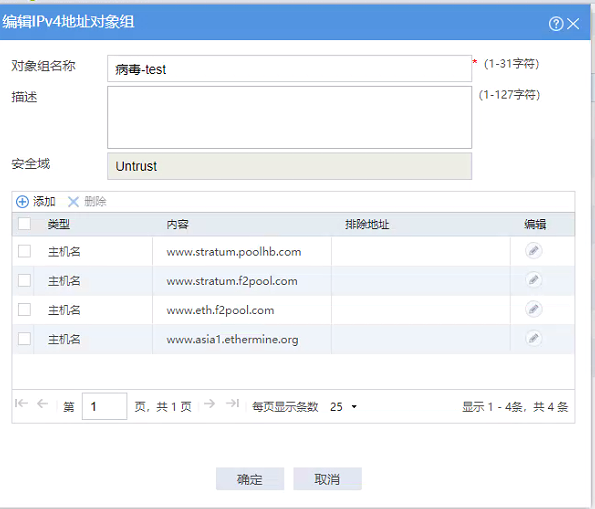
Task: Click the (1-31字符) hint text
Action: [512, 64]
